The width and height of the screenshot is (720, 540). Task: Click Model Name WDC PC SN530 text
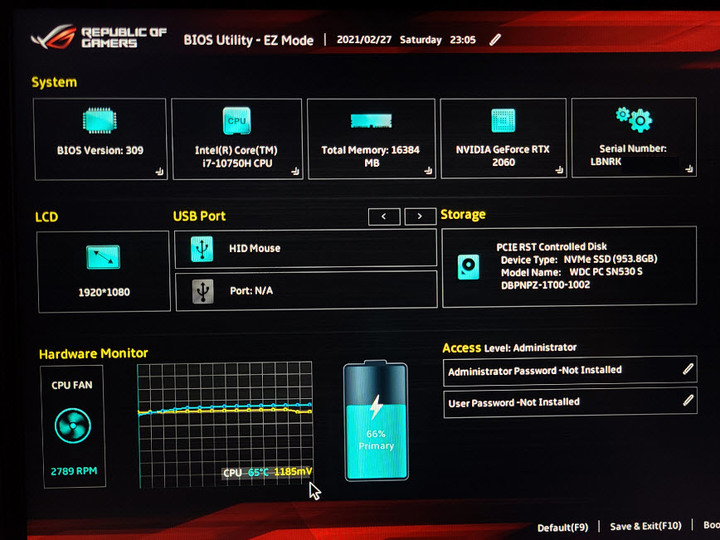572,272
